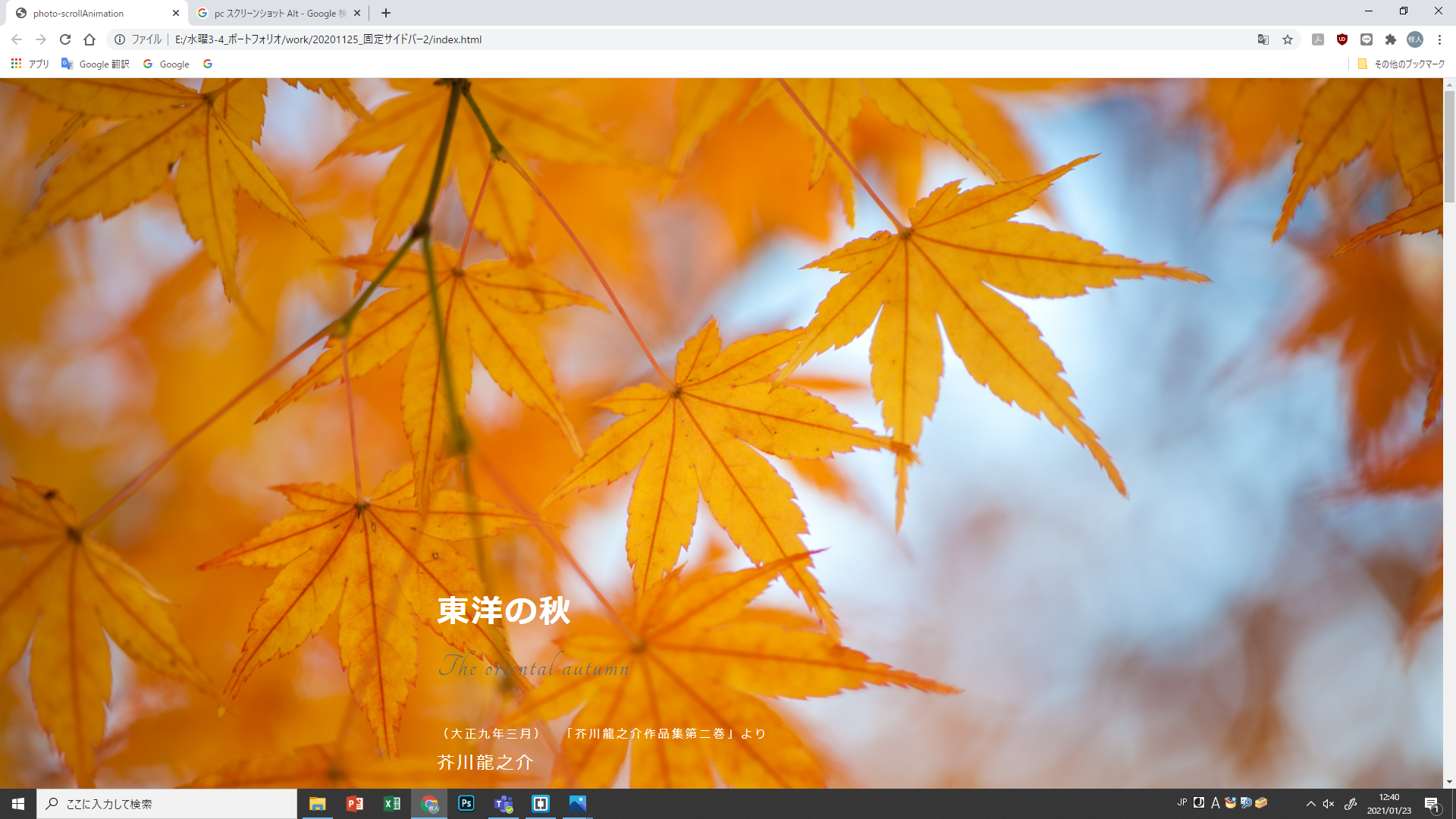Go to the browser home page
The image size is (1456, 819).
coord(89,39)
